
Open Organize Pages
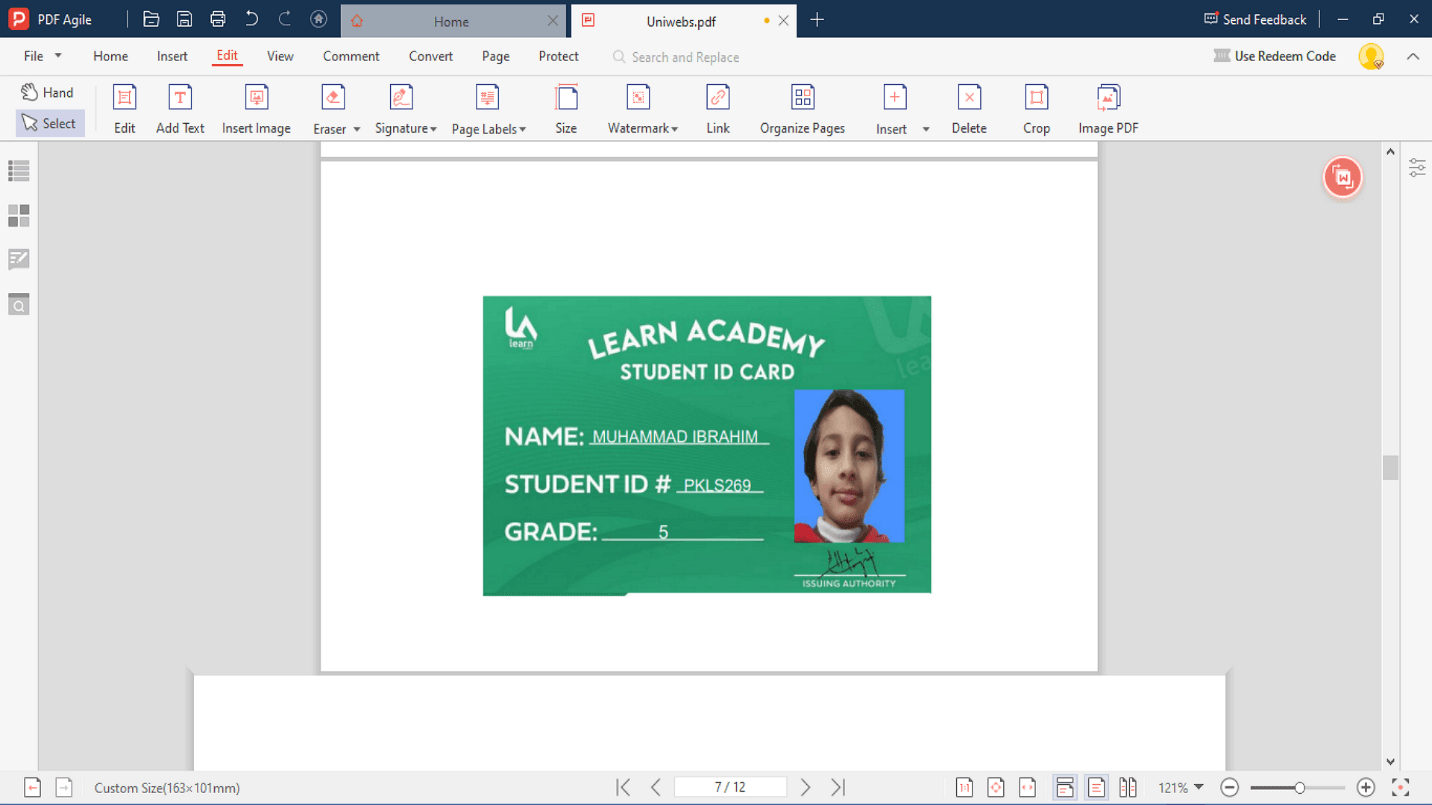[802, 109]
